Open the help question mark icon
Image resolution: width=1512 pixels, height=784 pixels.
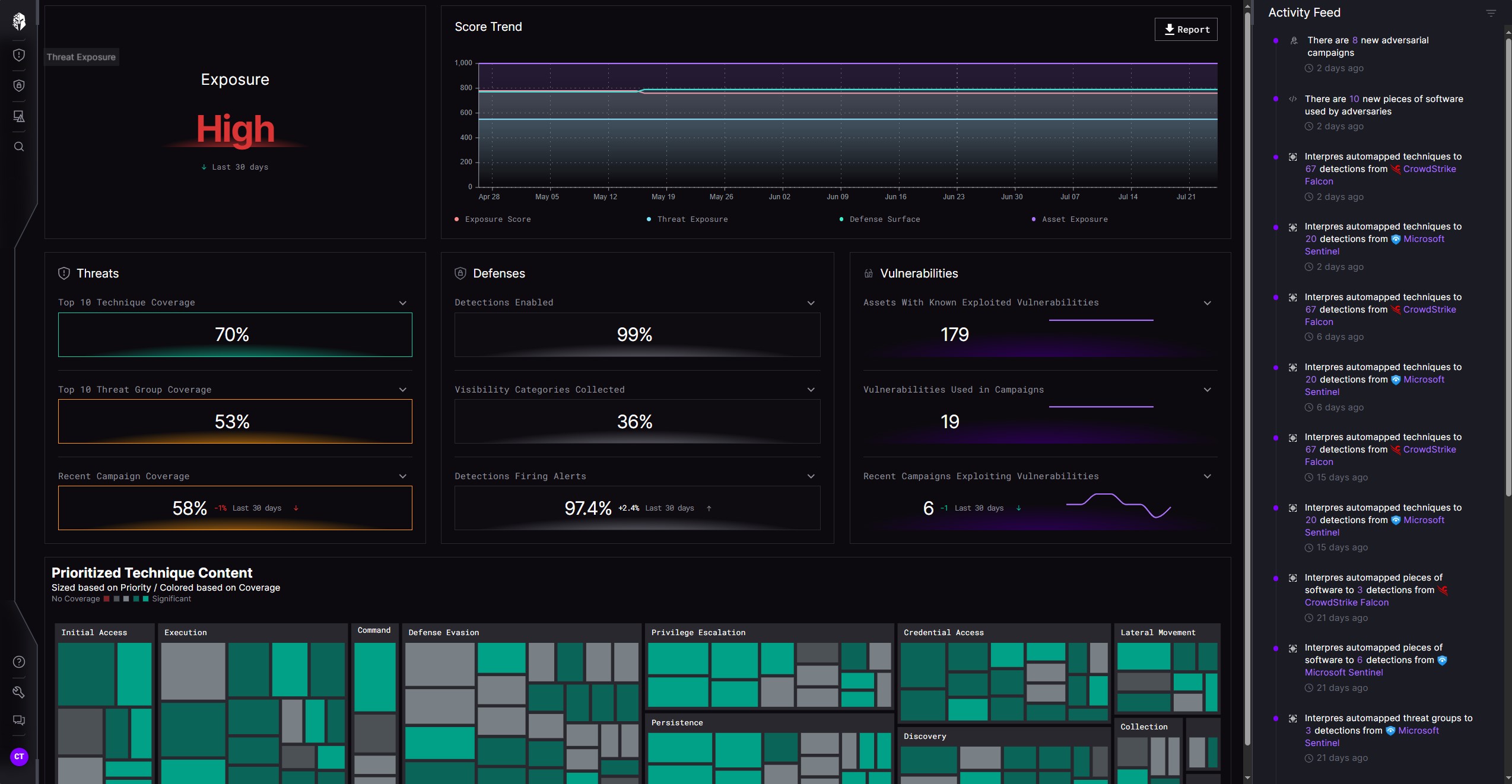[19, 662]
